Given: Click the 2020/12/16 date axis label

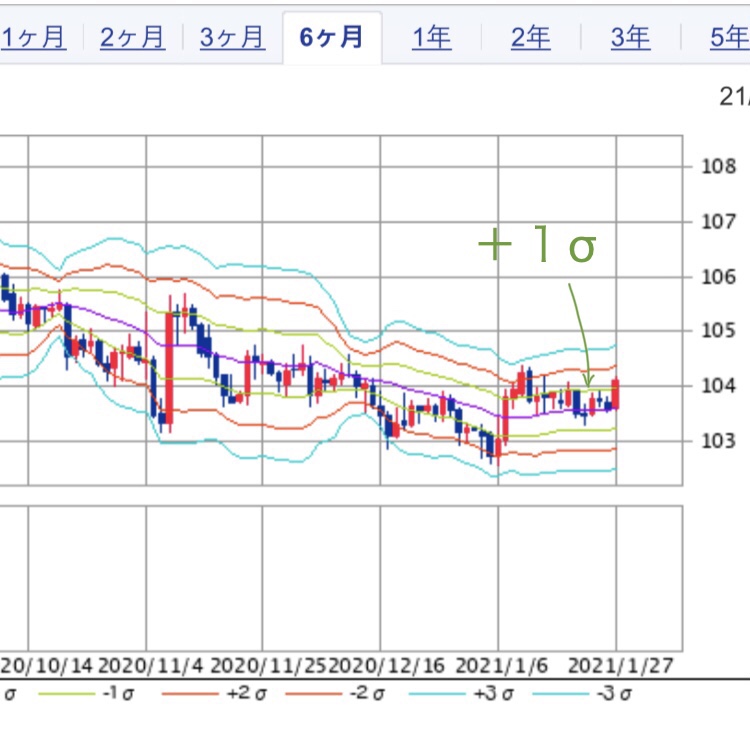Looking at the screenshot, I should [x=387, y=666].
